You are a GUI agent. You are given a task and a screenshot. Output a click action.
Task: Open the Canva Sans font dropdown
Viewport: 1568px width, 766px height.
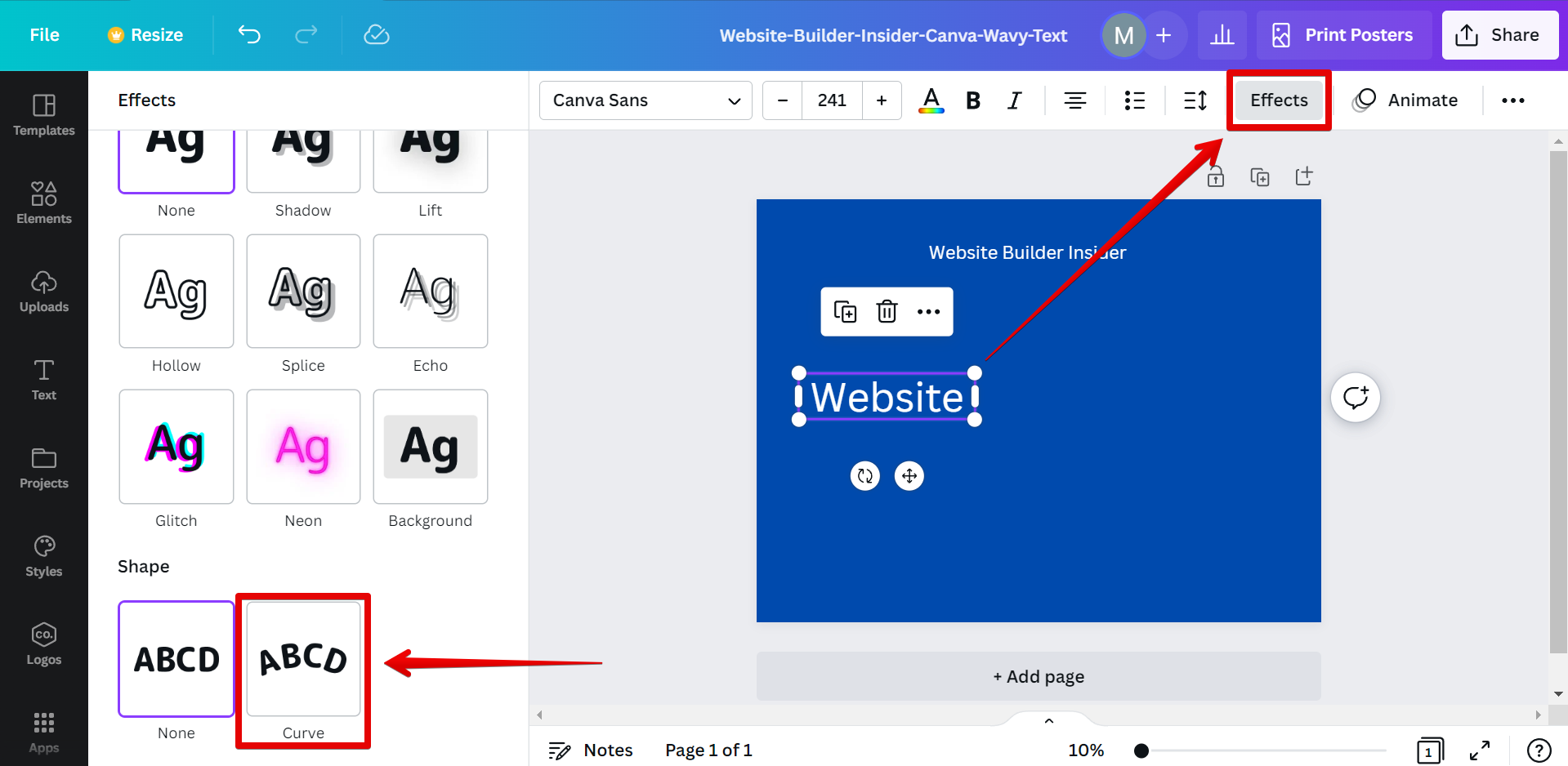click(x=645, y=100)
